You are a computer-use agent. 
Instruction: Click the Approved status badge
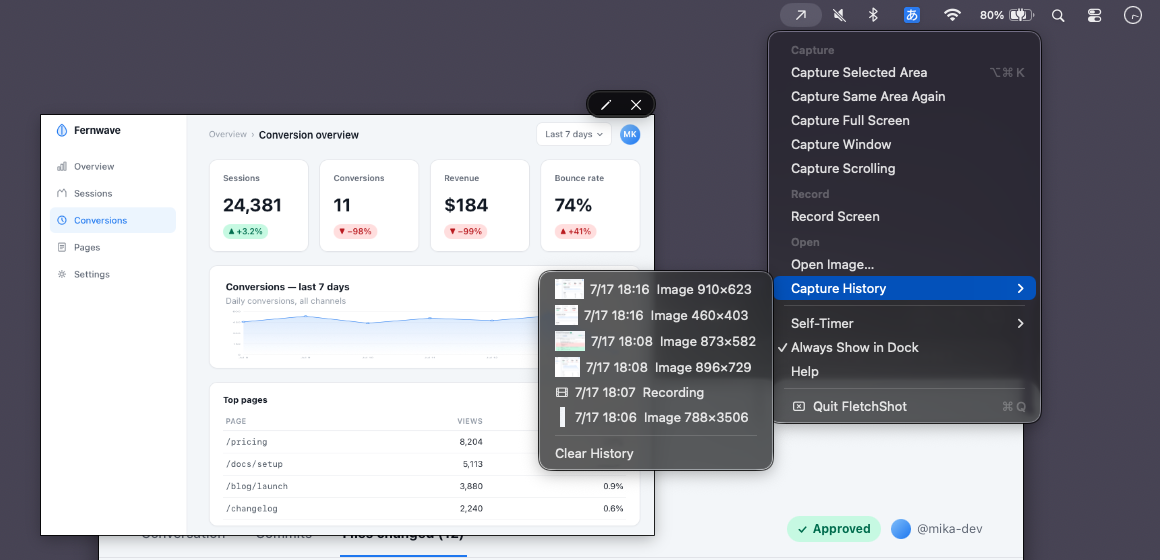[834, 529]
